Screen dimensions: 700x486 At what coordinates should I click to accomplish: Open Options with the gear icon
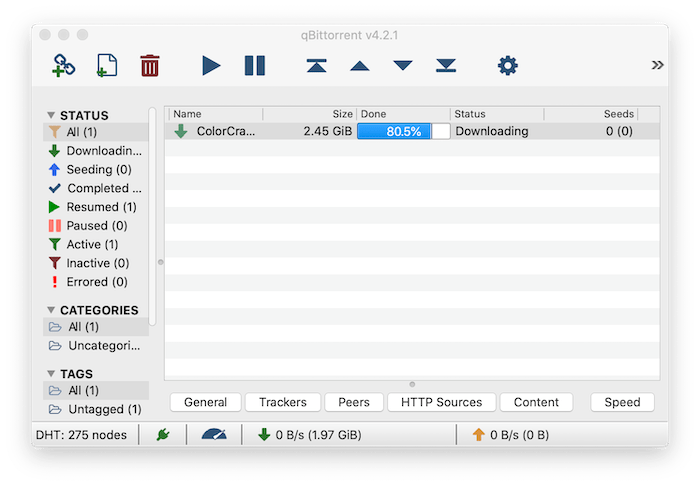pos(508,66)
